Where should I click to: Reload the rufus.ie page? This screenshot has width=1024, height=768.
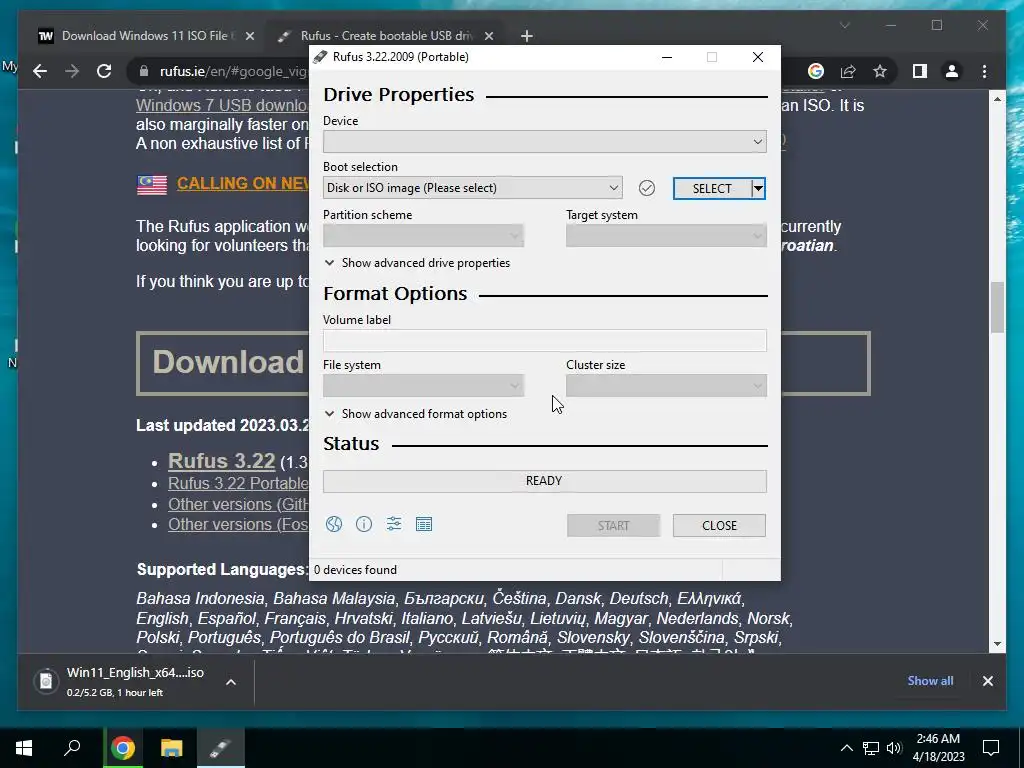[104, 71]
